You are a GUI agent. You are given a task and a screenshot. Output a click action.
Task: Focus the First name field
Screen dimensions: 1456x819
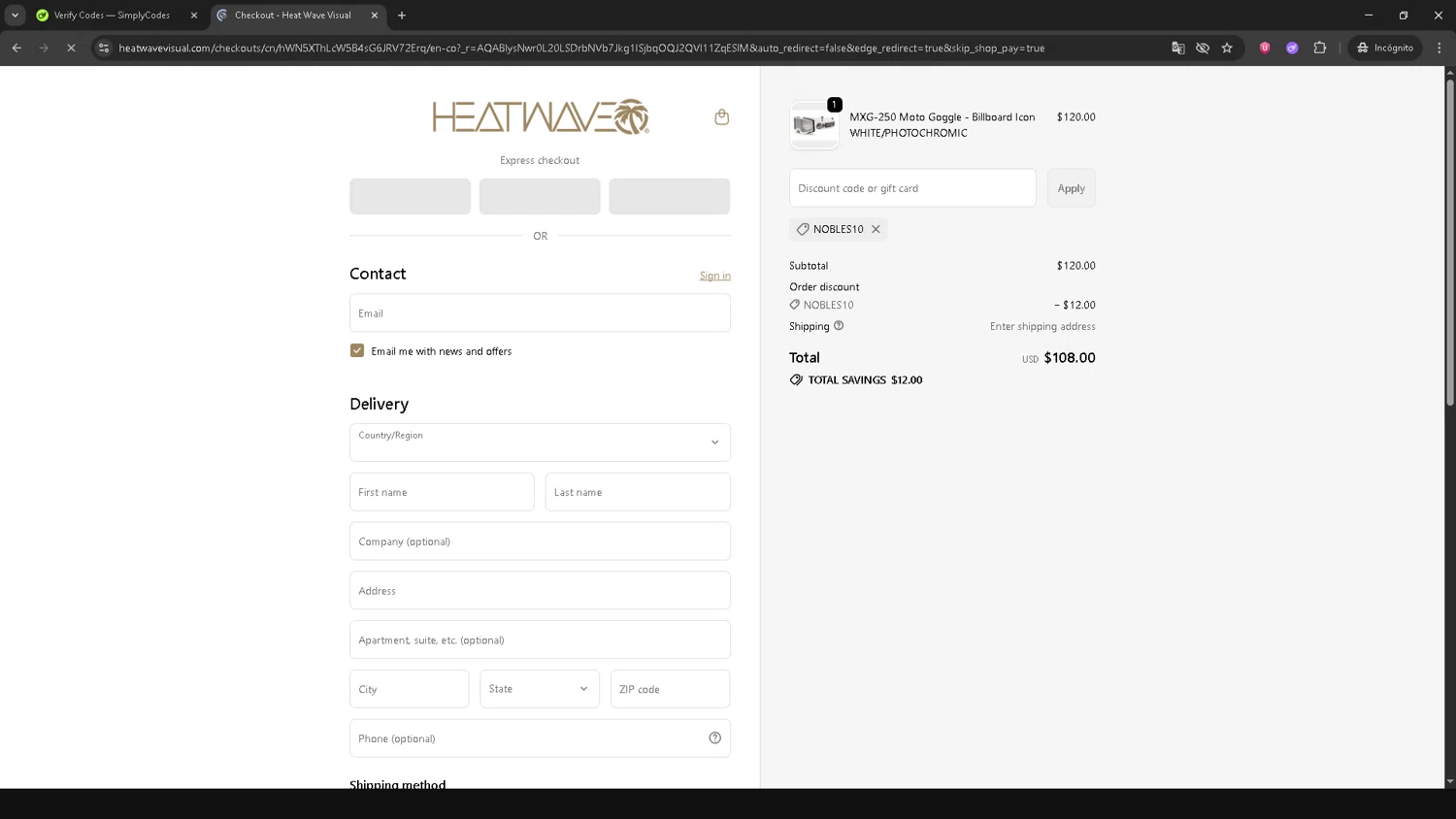coord(442,492)
